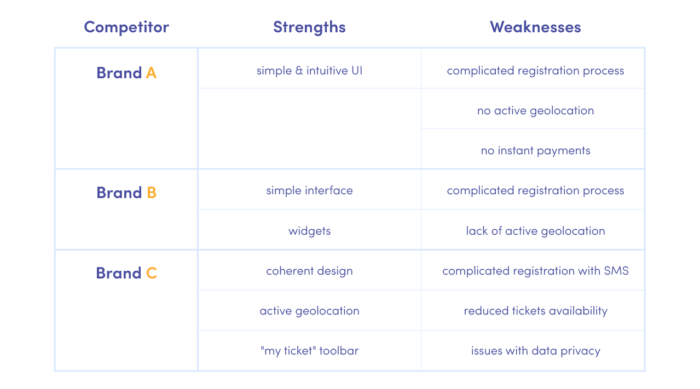
Task: Click the 'coherent design' cell
Action: [x=309, y=271]
